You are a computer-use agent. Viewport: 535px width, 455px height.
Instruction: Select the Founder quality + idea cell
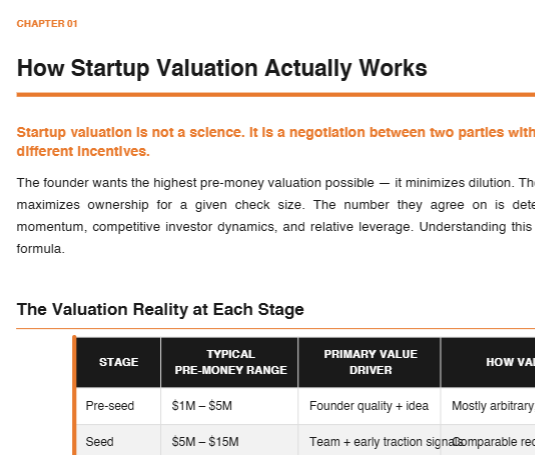click(370, 406)
